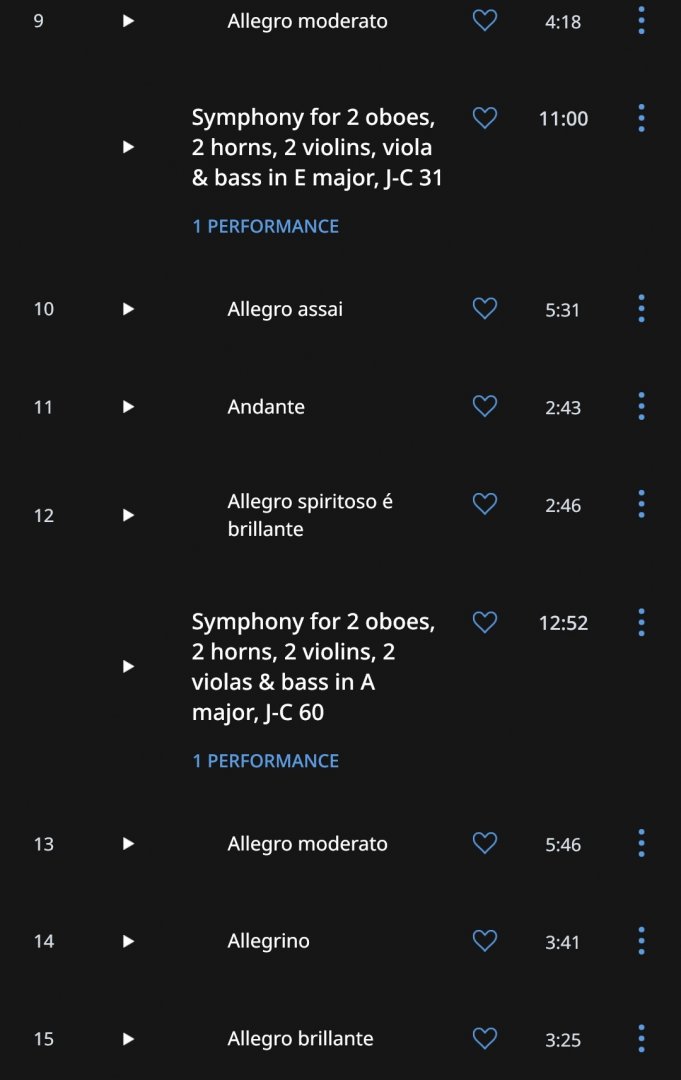681x1080 pixels.
Task: Add Andante track to favorites
Action: tap(484, 406)
